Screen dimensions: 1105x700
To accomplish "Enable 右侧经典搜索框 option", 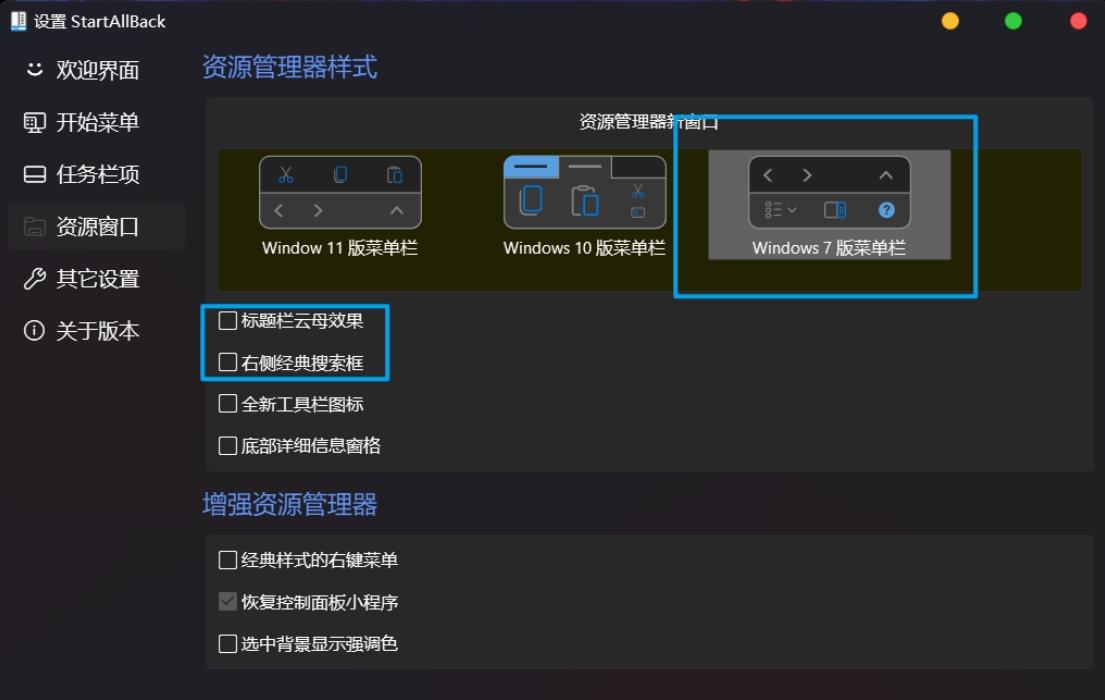I will [x=227, y=362].
